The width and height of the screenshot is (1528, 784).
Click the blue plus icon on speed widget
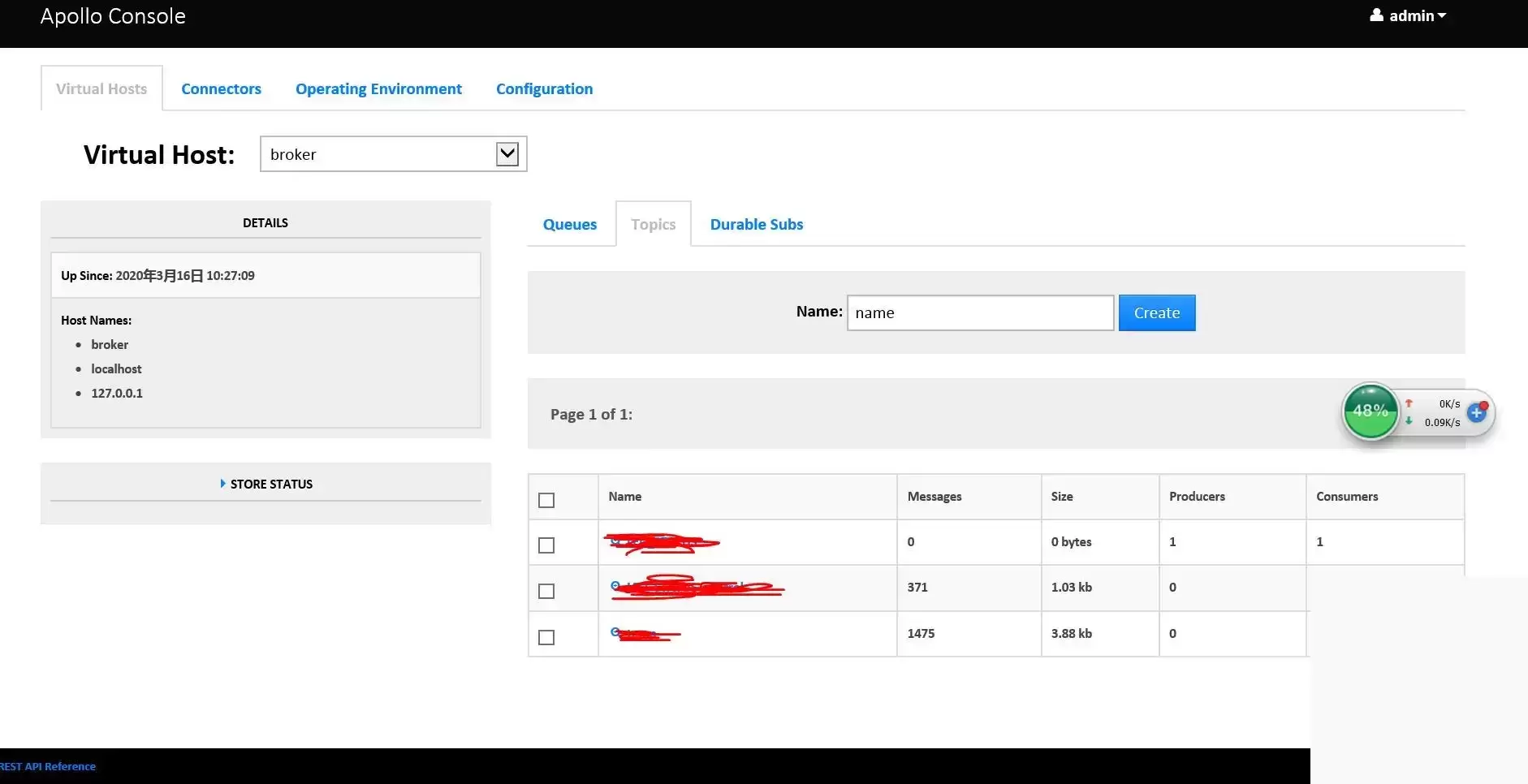1477,412
